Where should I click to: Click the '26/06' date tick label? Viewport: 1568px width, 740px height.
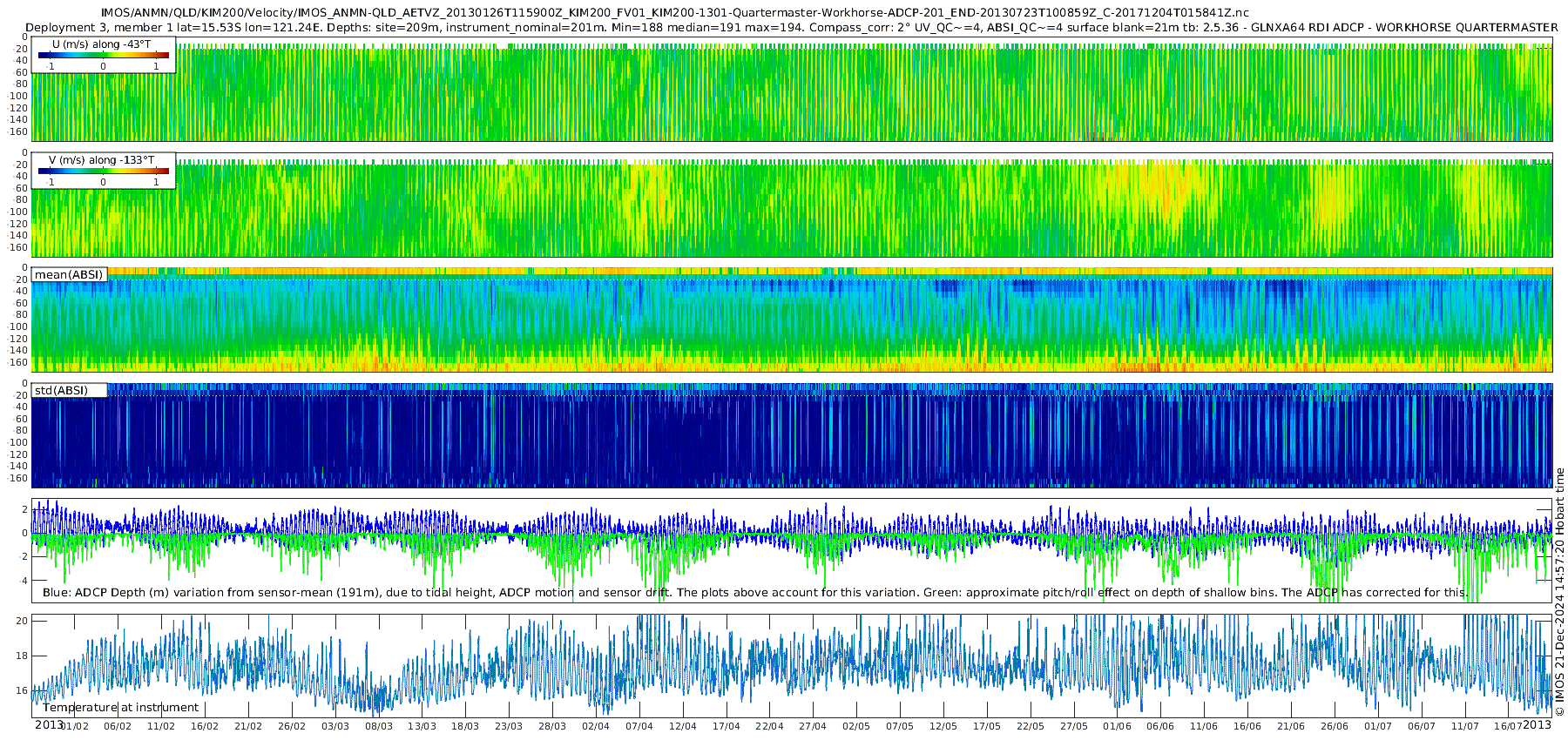tap(1335, 726)
